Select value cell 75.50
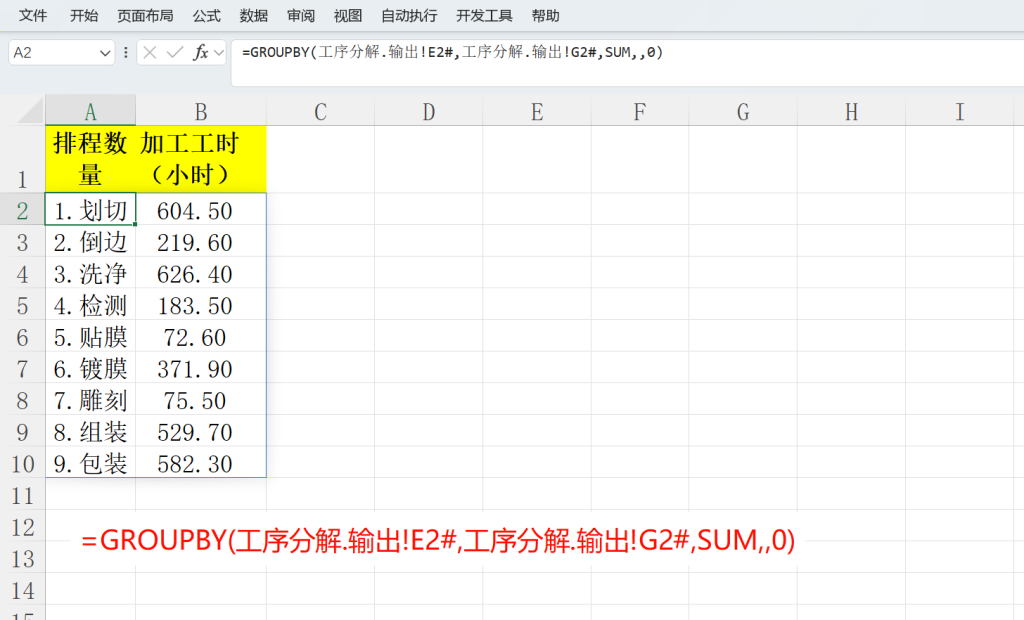1024x620 pixels. (x=201, y=399)
